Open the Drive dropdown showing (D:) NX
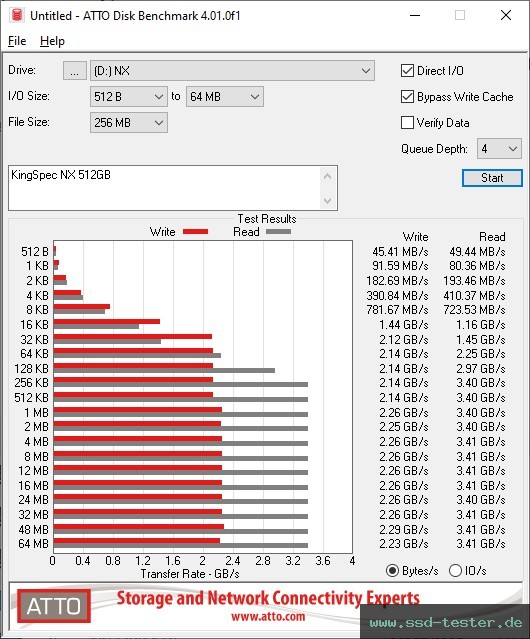The height and width of the screenshot is (639, 530). (232, 71)
